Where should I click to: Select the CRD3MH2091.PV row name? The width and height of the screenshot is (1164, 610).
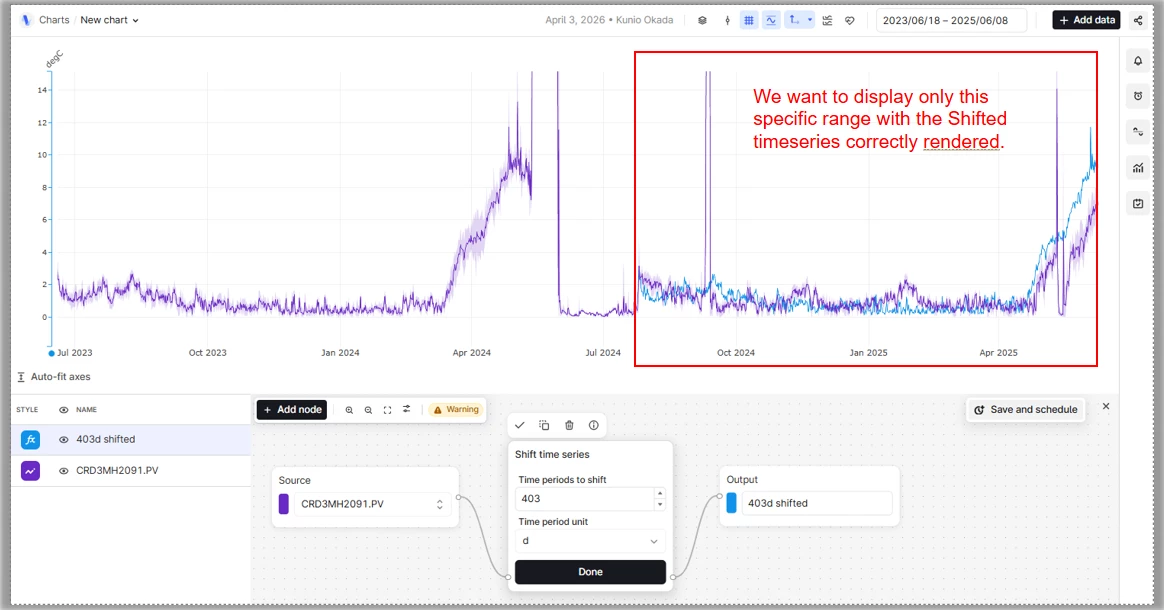click(117, 470)
